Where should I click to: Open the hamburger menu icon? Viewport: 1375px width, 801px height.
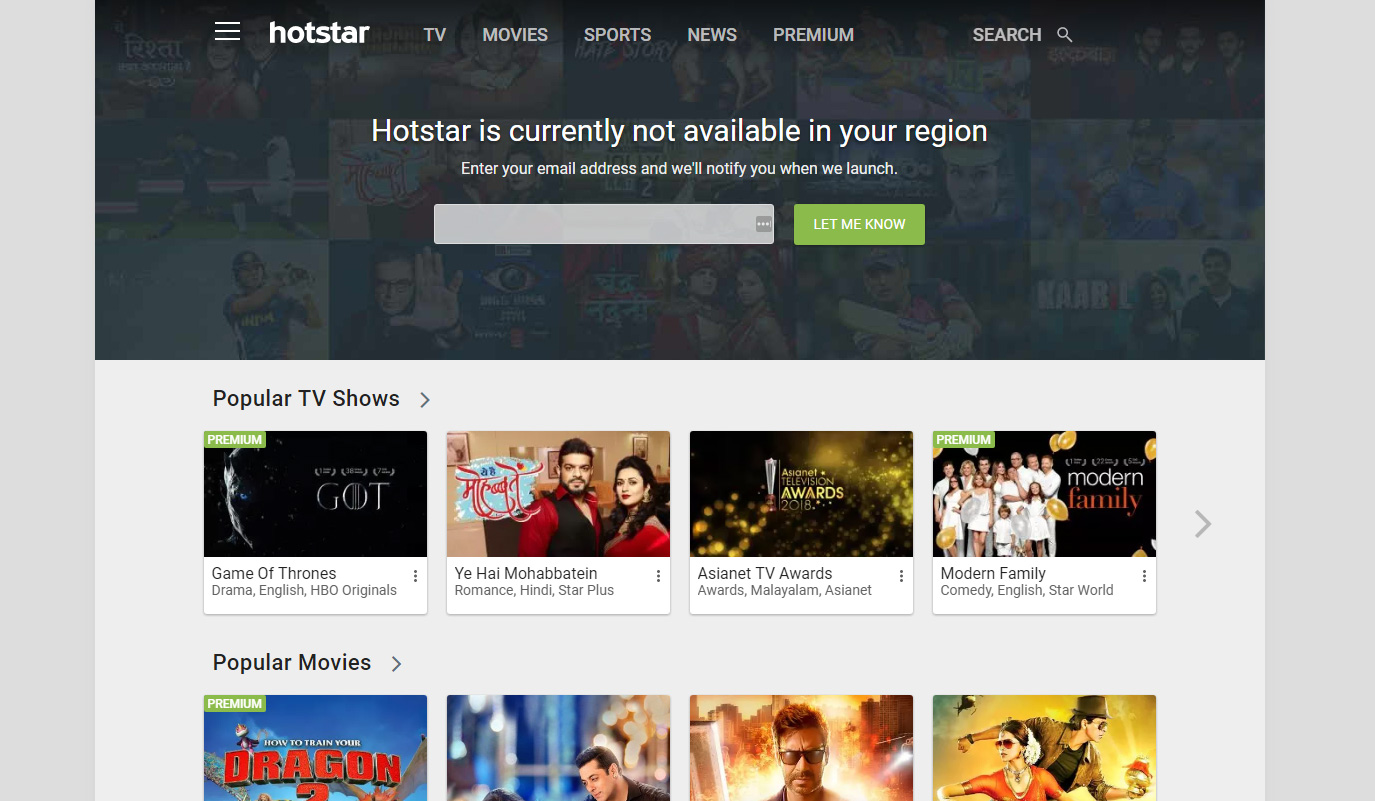tap(228, 31)
